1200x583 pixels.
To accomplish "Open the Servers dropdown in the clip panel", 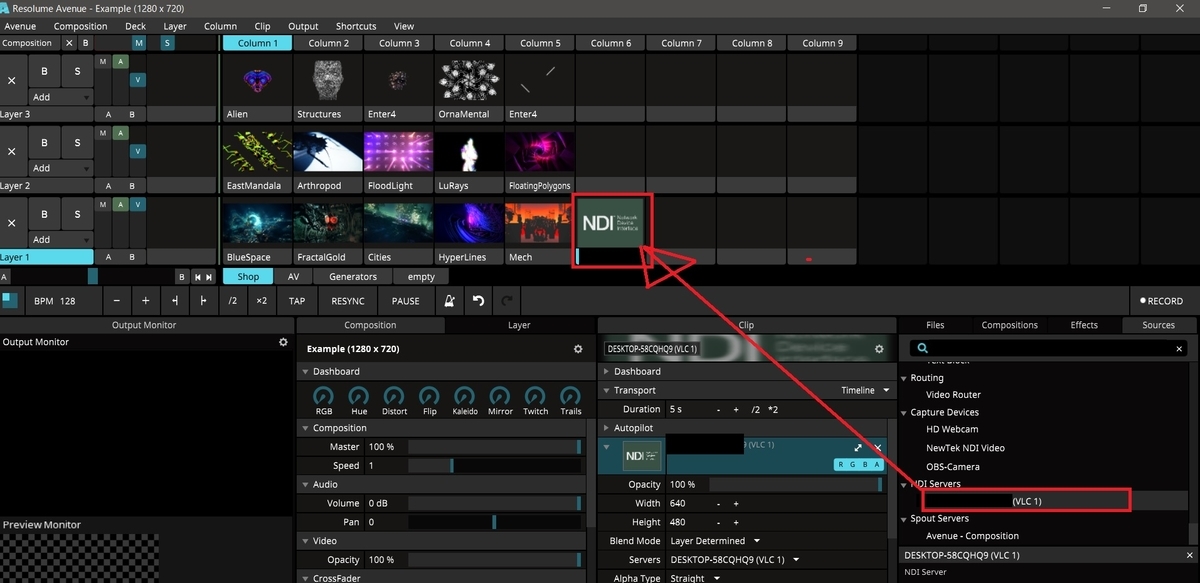I will pyautogui.click(x=734, y=560).
